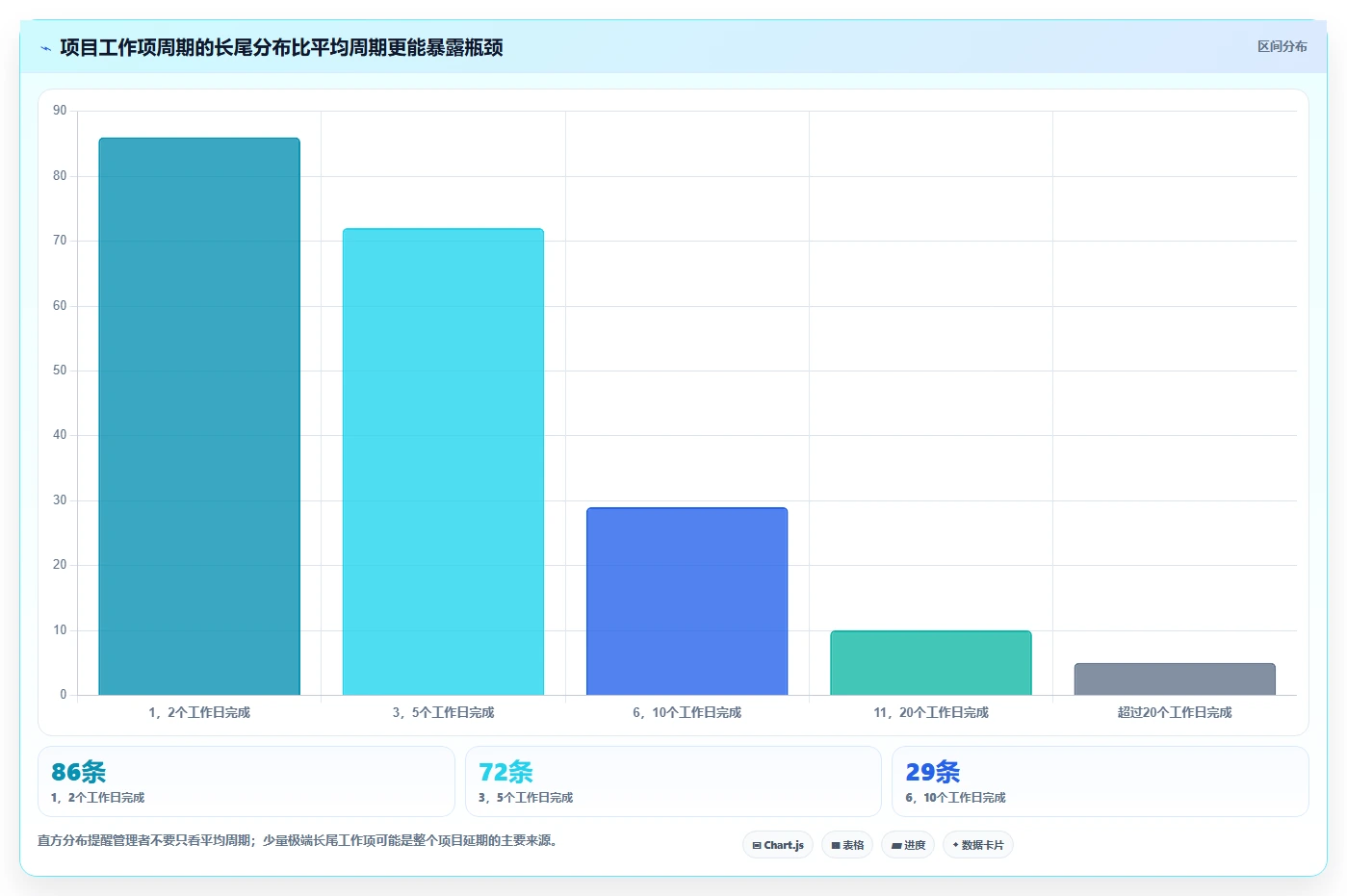The height and width of the screenshot is (896, 1347).
Task: Click the lightning icon before the title
Action: tap(45, 48)
